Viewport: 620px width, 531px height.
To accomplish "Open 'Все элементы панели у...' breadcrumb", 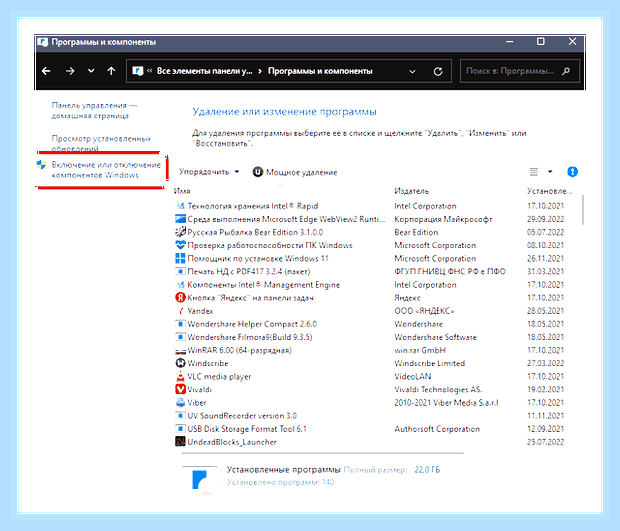I will click(204, 71).
